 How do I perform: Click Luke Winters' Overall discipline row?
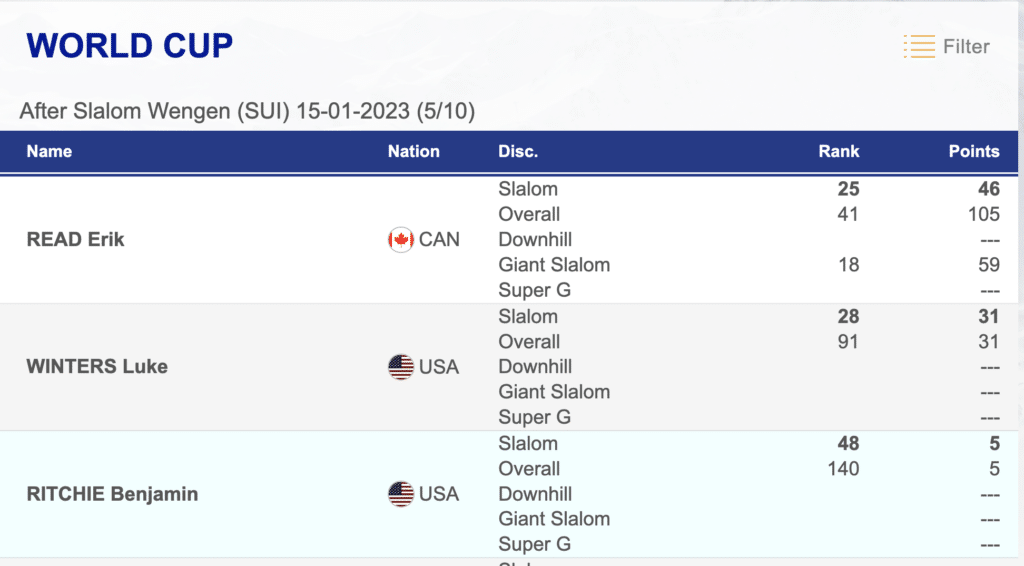(x=529, y=342)
